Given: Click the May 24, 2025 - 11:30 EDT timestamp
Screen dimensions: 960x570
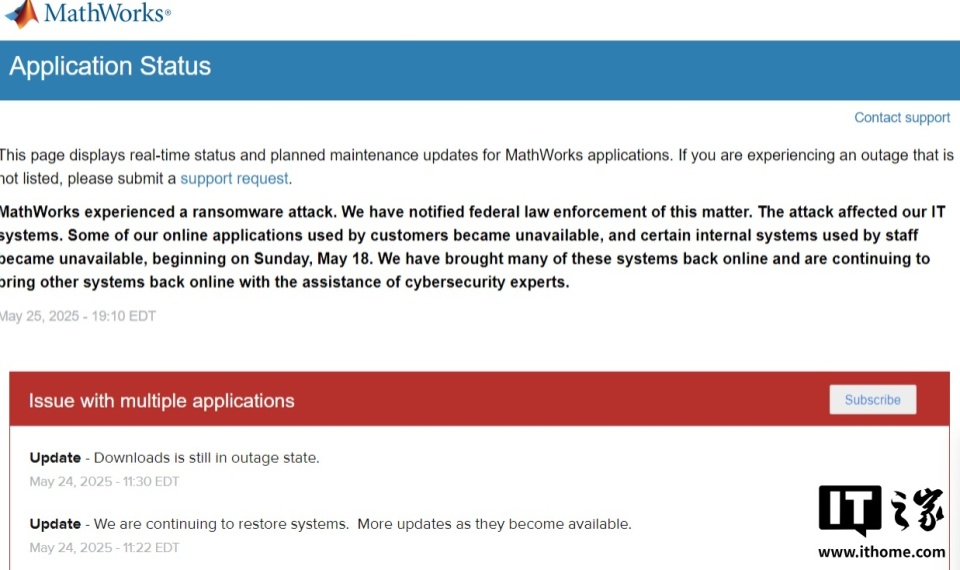Looking at the screenshot, I should point(104,481).
